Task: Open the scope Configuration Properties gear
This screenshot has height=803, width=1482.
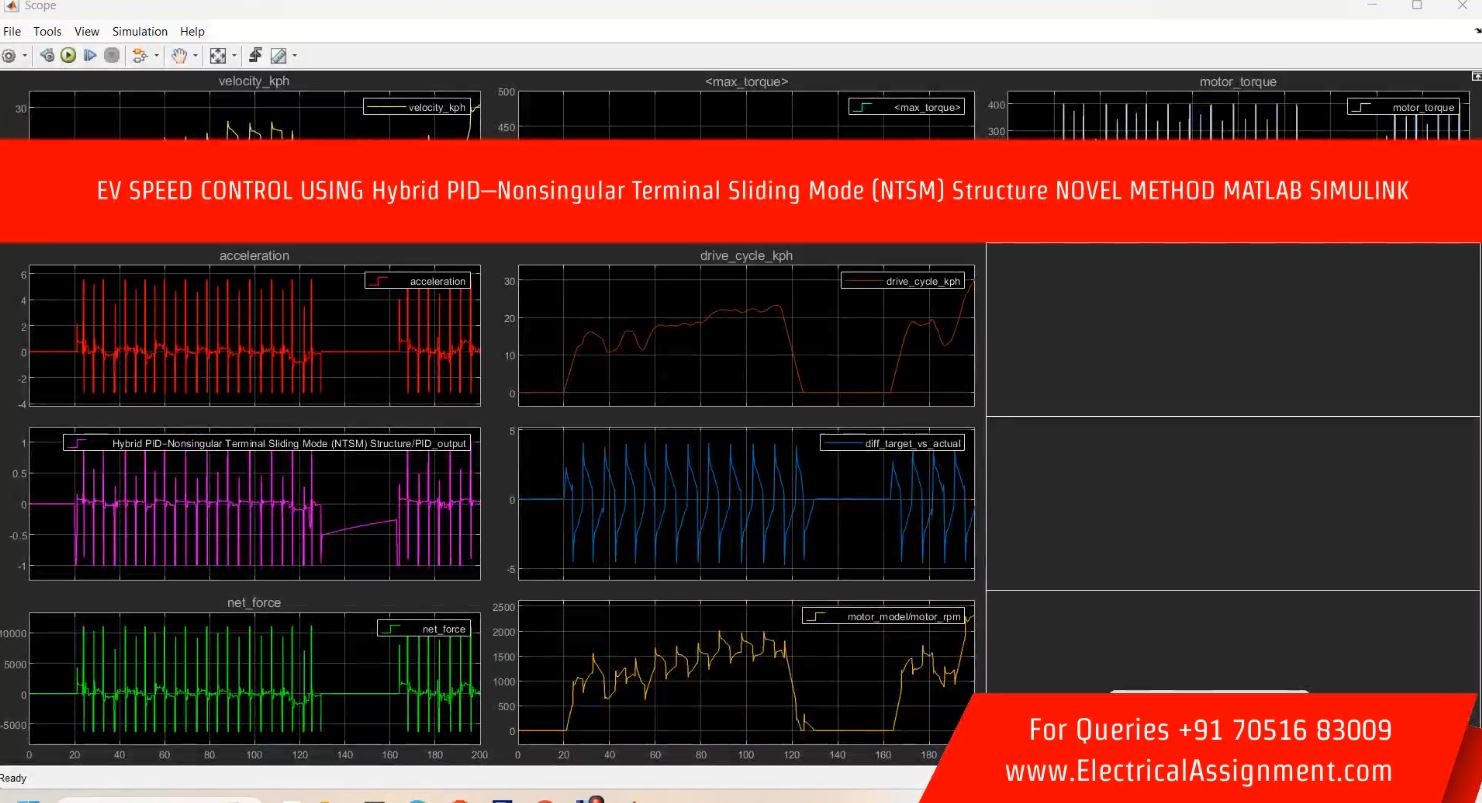Action: pyautogui.click(x=9, y=56)
